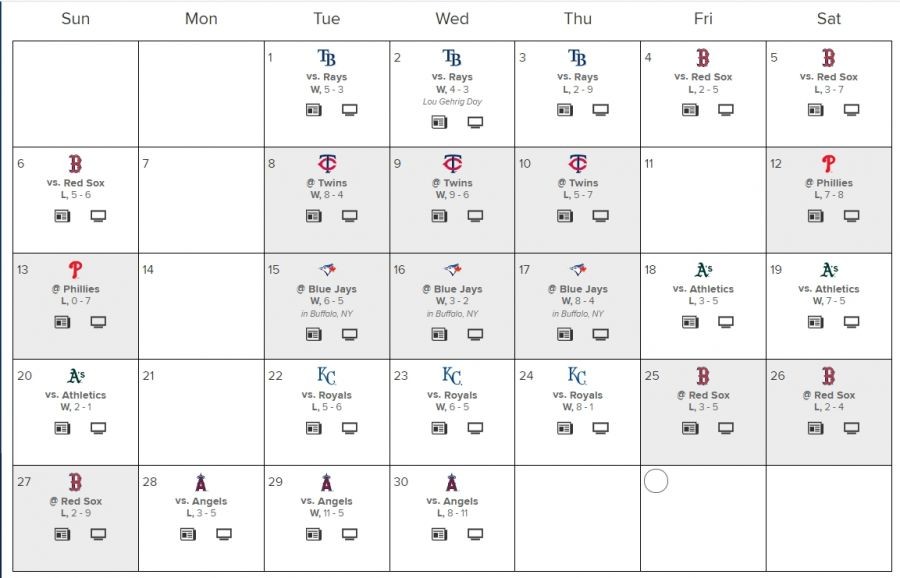Click the Twins logo on the 9th
Image resolution: width=900 pixels, height=578 pixels.
[452, 163]
